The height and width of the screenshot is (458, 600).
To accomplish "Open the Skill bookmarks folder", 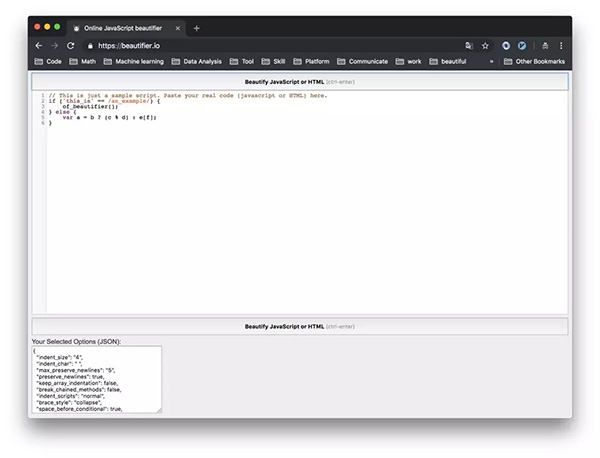I will 273,62.
